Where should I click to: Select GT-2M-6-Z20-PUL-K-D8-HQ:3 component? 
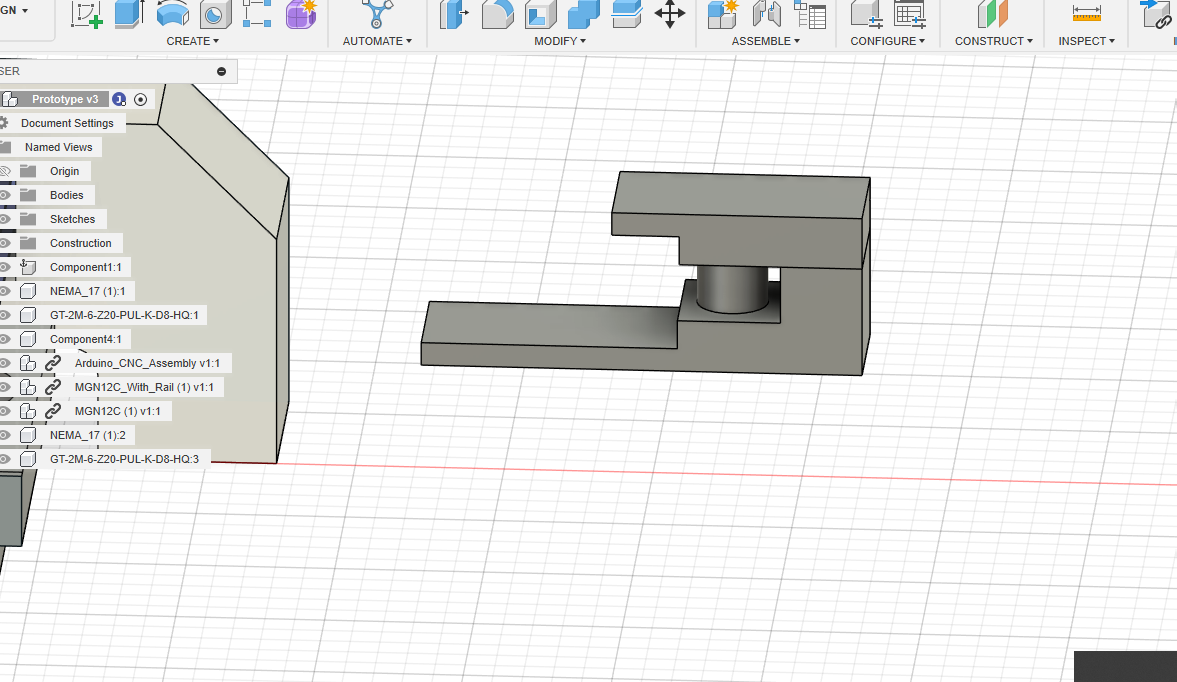pyautogui.click(x=124, y=459)
